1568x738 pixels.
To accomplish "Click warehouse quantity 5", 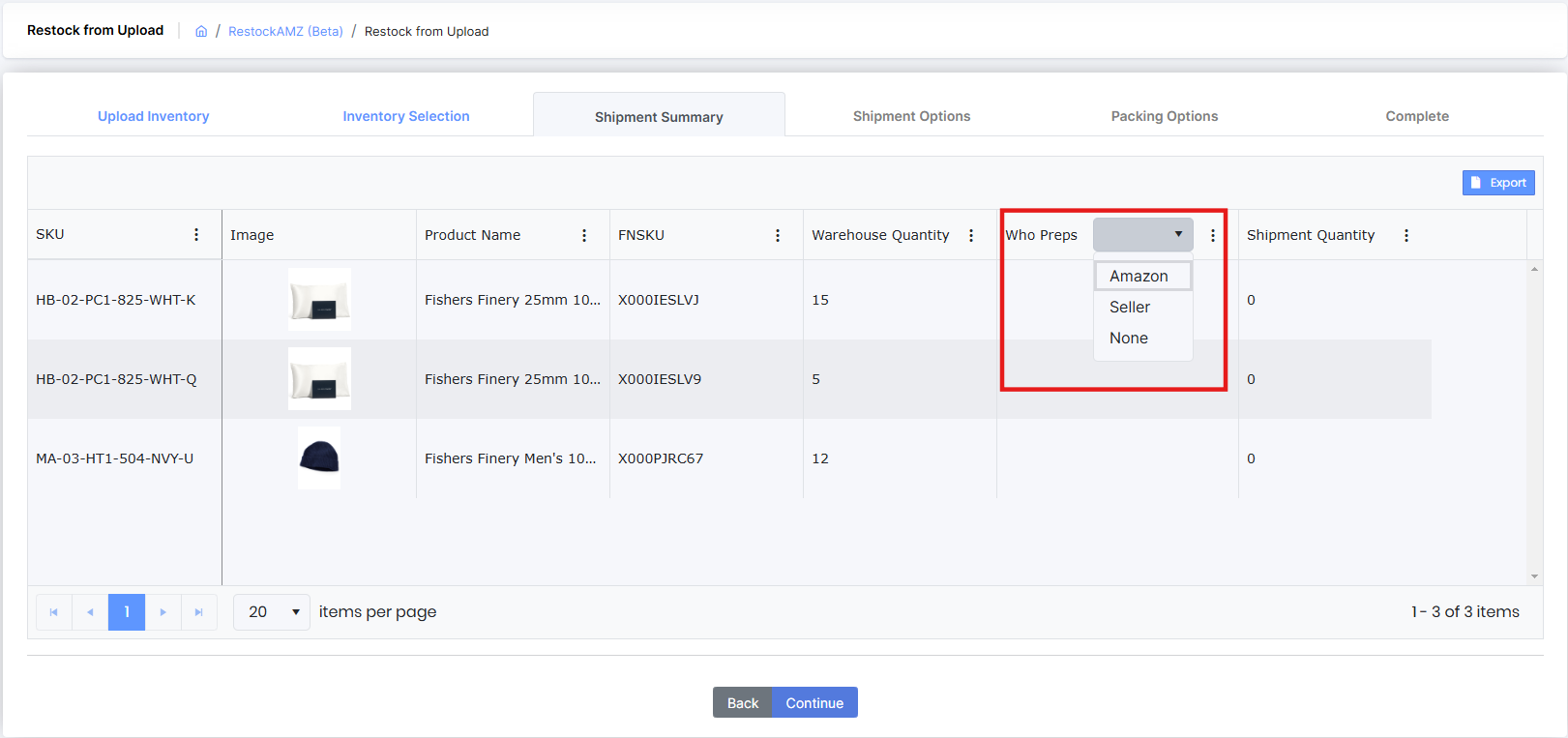I will coord(816,379).
